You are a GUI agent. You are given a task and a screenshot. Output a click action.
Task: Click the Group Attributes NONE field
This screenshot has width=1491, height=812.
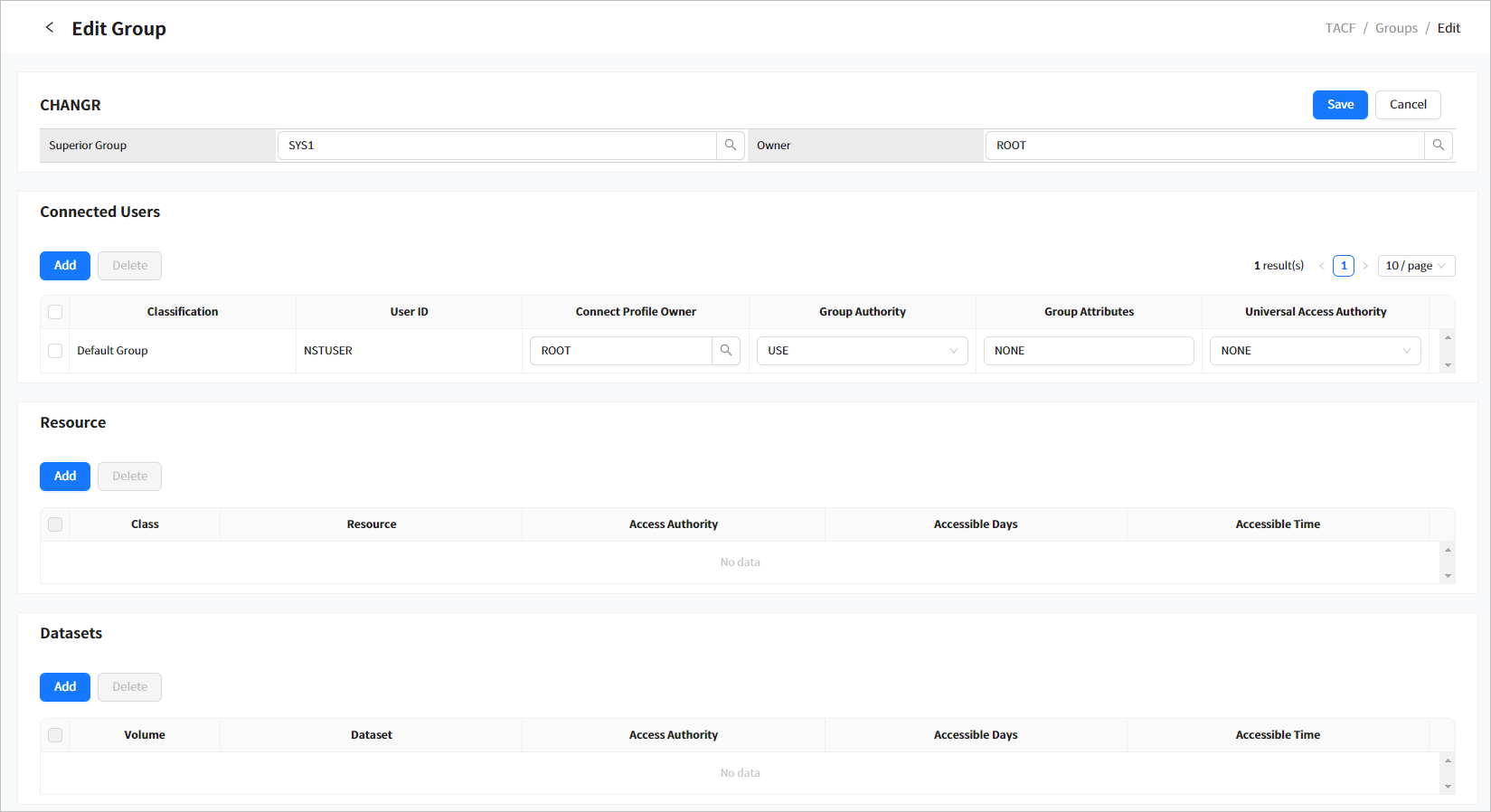tap(1089, 351)
